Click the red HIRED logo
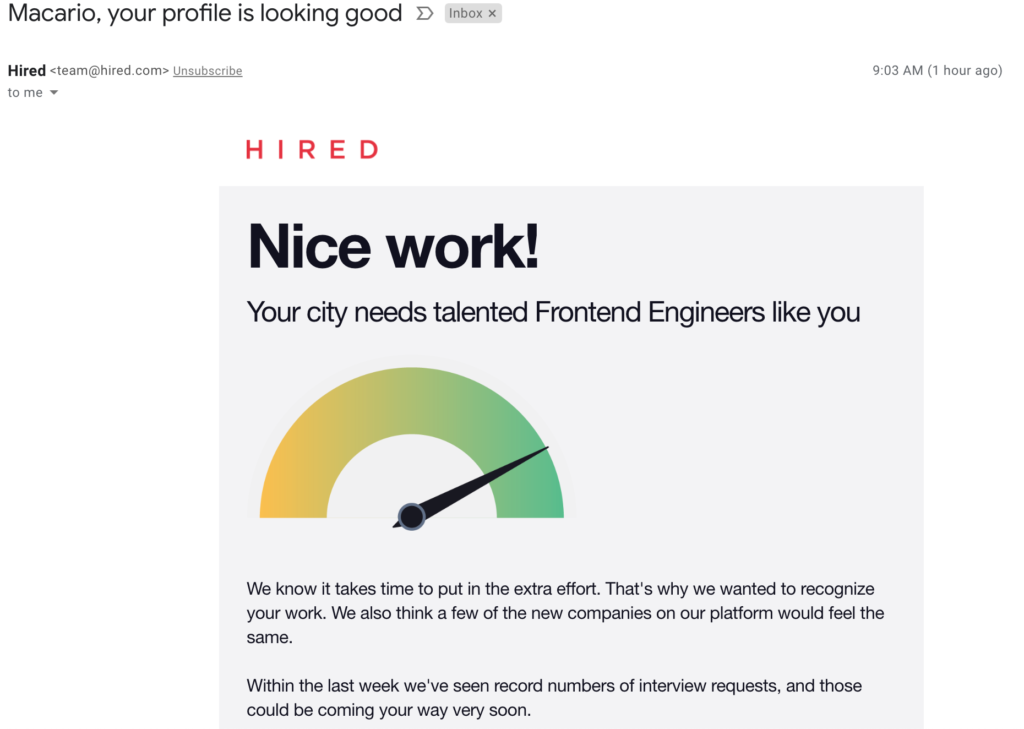The width and height of the screenshot is (1024, 729). pos(312,150)
